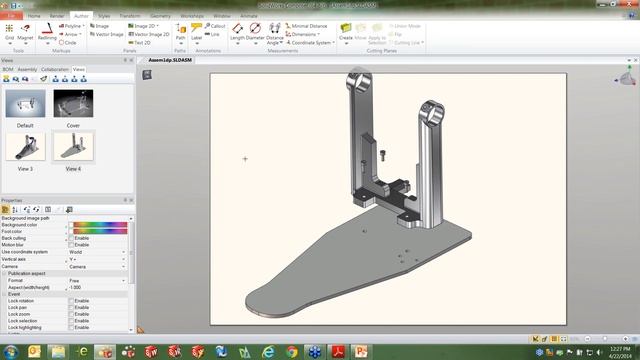This screenshot has height=360, width=640.
Task: Select the View 3 thumbnail
Action: [25, 147]
